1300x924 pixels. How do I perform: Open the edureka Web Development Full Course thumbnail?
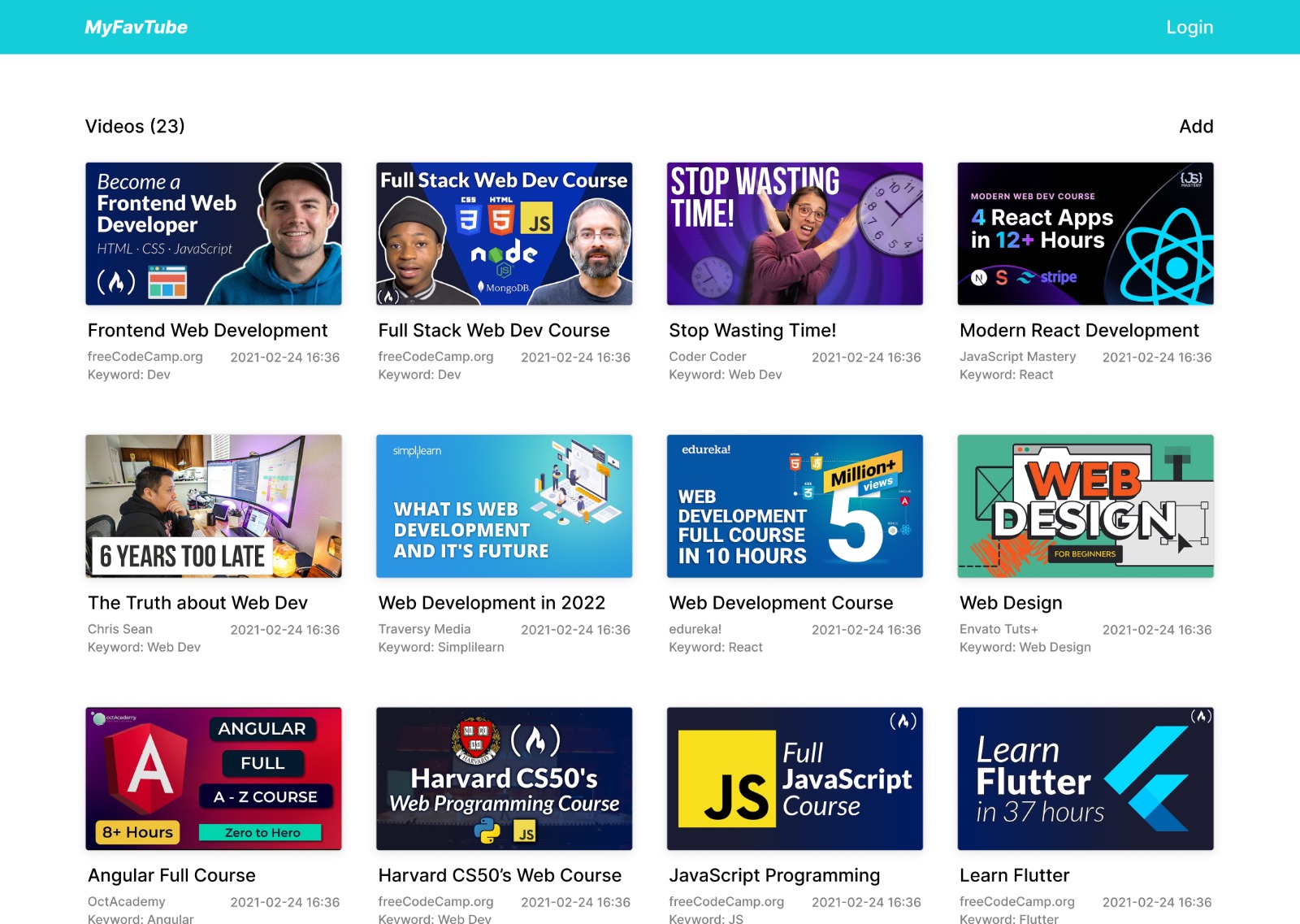[795, 506]
